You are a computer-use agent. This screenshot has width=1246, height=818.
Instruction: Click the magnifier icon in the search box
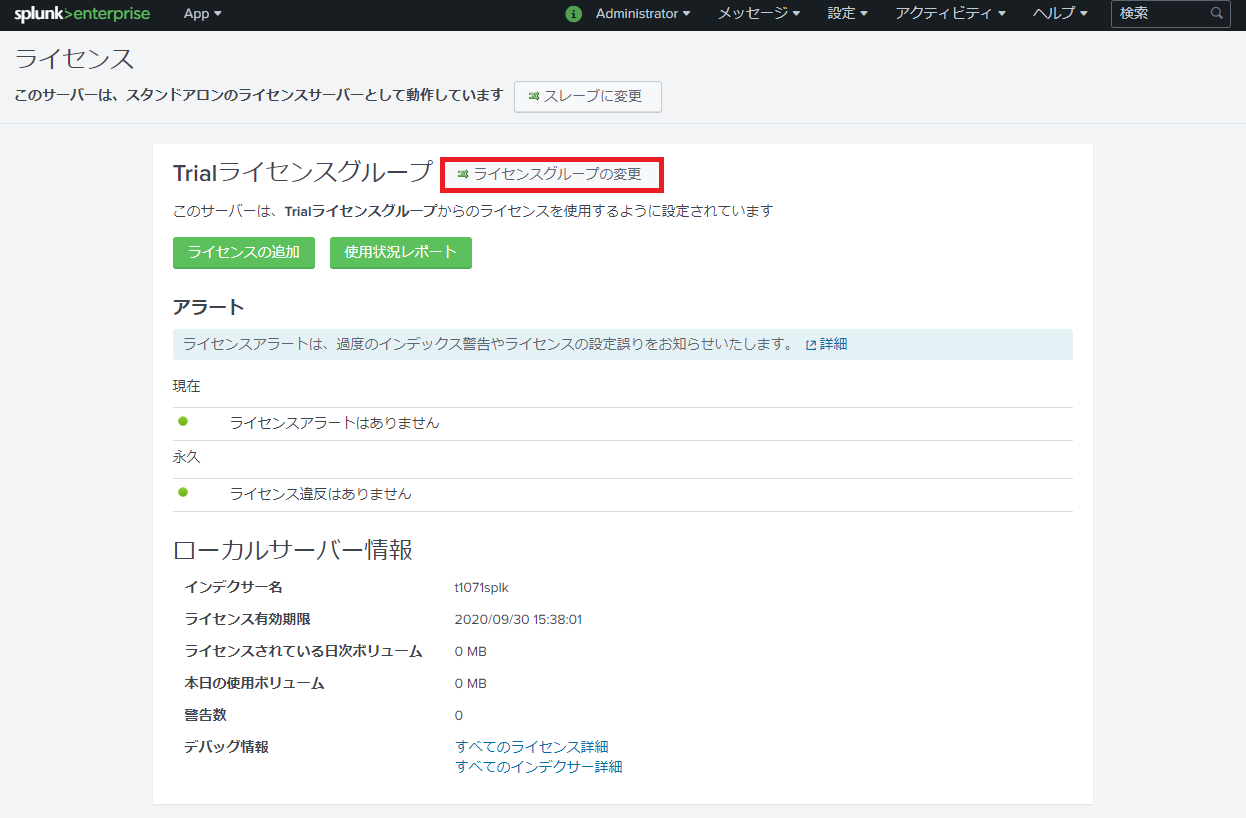pos(1215,14)
